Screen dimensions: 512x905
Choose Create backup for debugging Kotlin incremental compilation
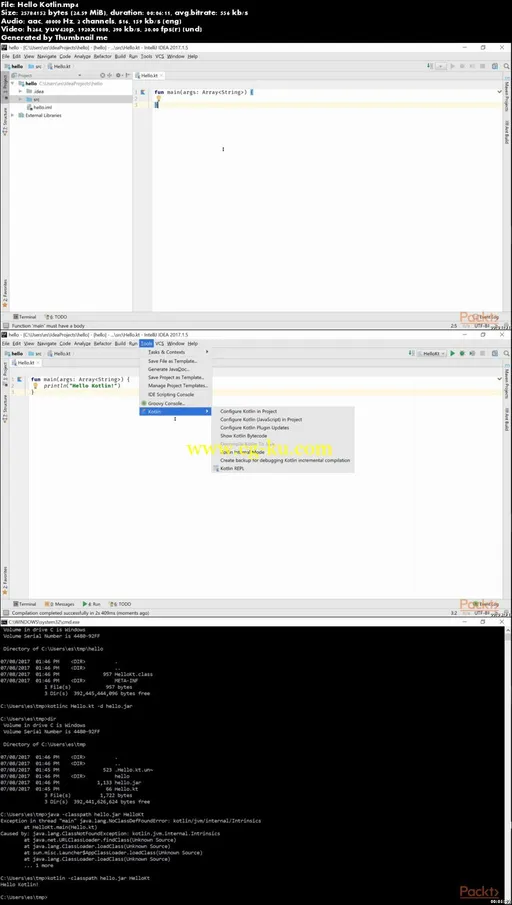point(283,461)
